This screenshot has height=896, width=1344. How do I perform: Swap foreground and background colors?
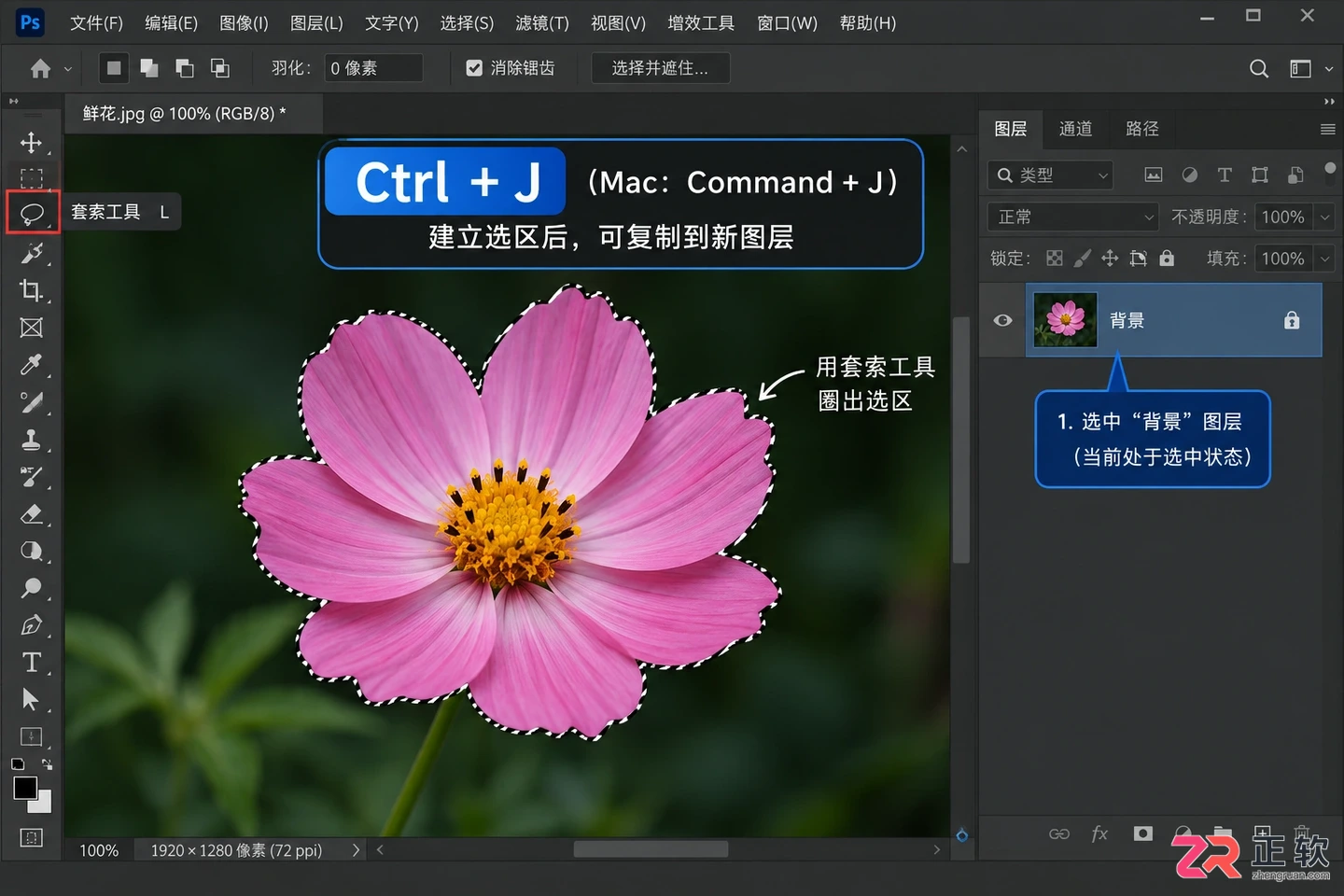pos(47,764)
